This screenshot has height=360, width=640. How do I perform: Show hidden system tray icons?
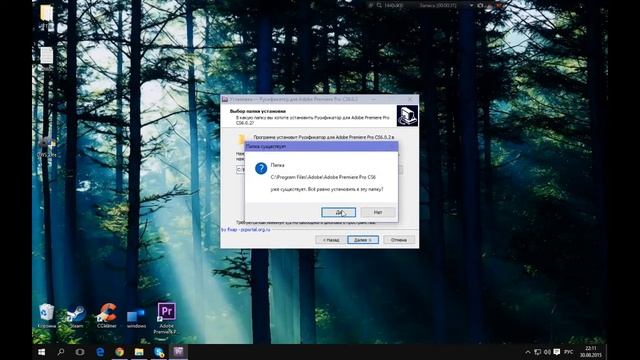(528, 352)
